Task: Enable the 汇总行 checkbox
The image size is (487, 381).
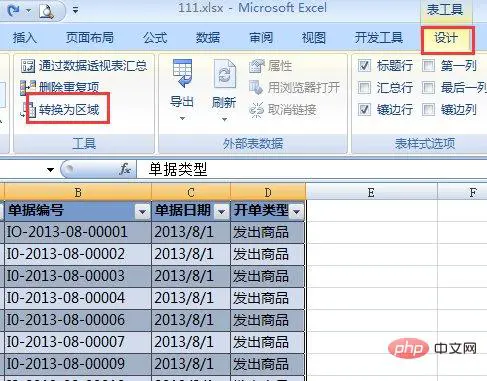Action: tap(364, 88)
